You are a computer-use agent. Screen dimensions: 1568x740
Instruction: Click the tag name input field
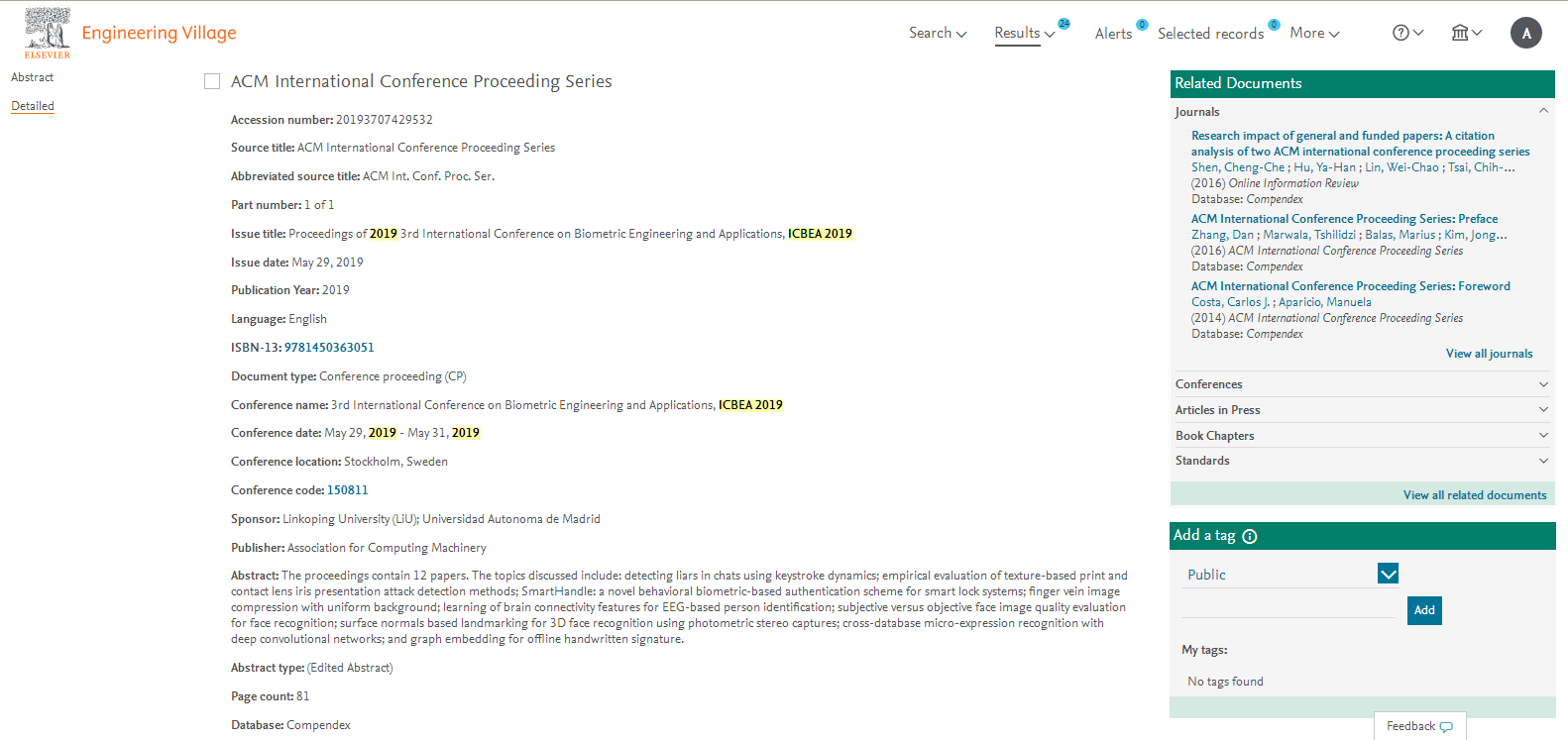pyautogui.click(x=1288, y=607)
